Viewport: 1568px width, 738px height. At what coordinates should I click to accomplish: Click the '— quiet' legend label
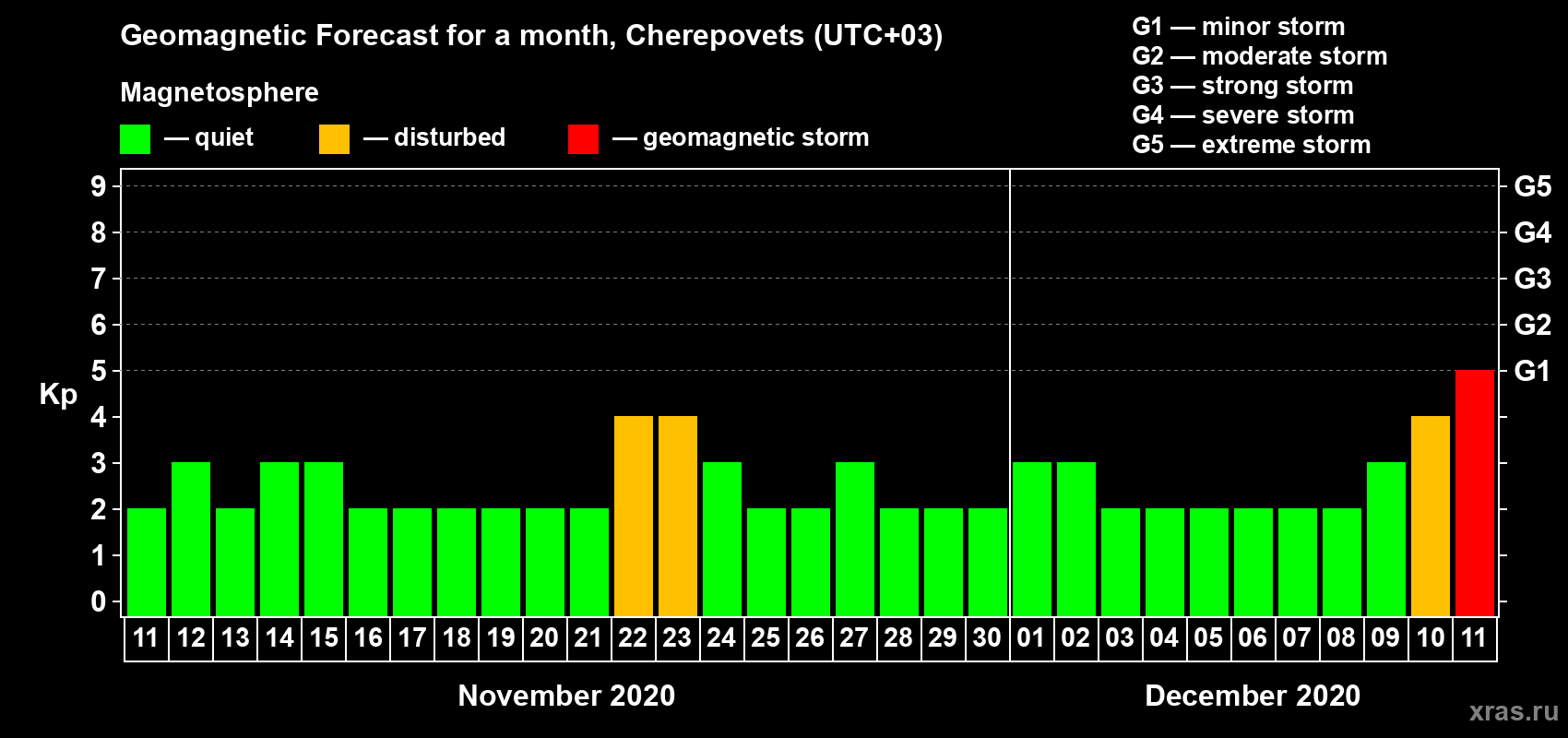(x=208, y=137)
